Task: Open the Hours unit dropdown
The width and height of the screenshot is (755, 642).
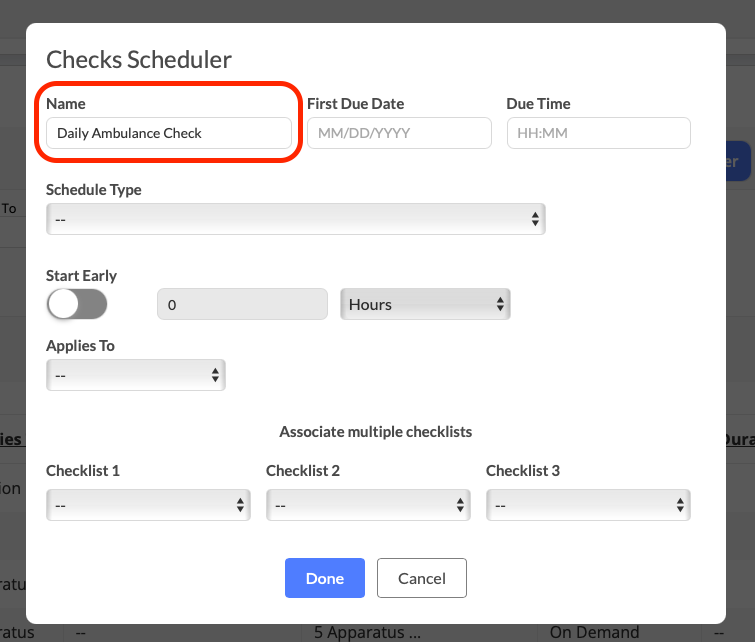Action: (x=425, y=304)
